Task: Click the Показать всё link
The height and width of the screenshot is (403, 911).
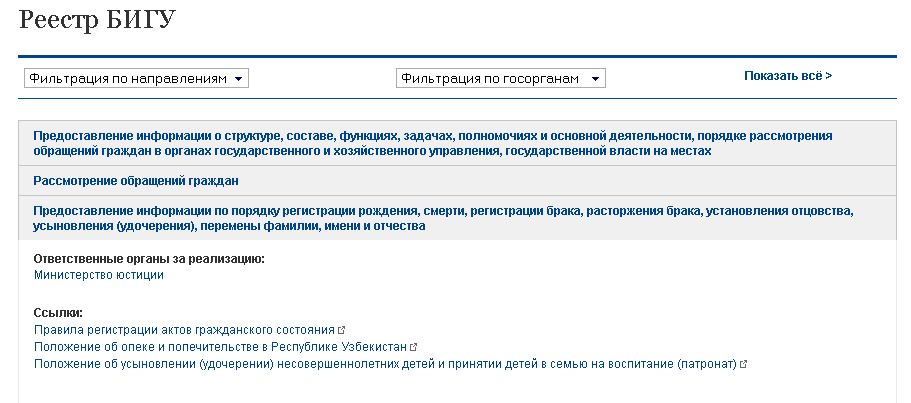Action: coord(783,76)
